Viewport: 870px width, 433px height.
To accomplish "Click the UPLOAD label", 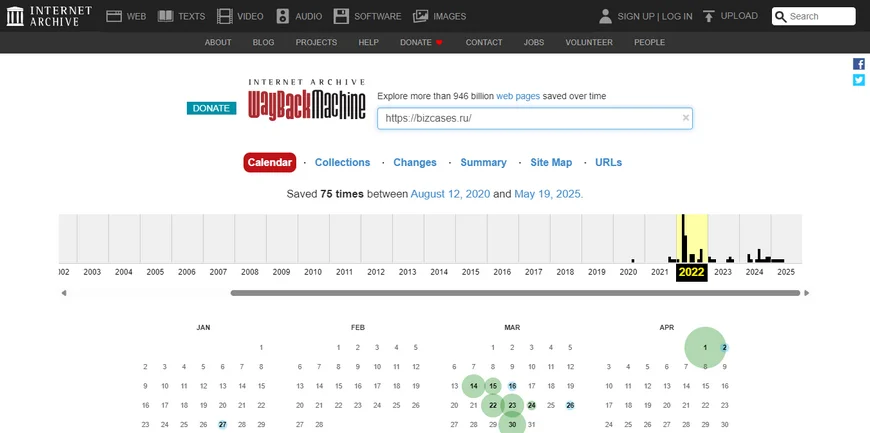I will click(x=739, y=16).
